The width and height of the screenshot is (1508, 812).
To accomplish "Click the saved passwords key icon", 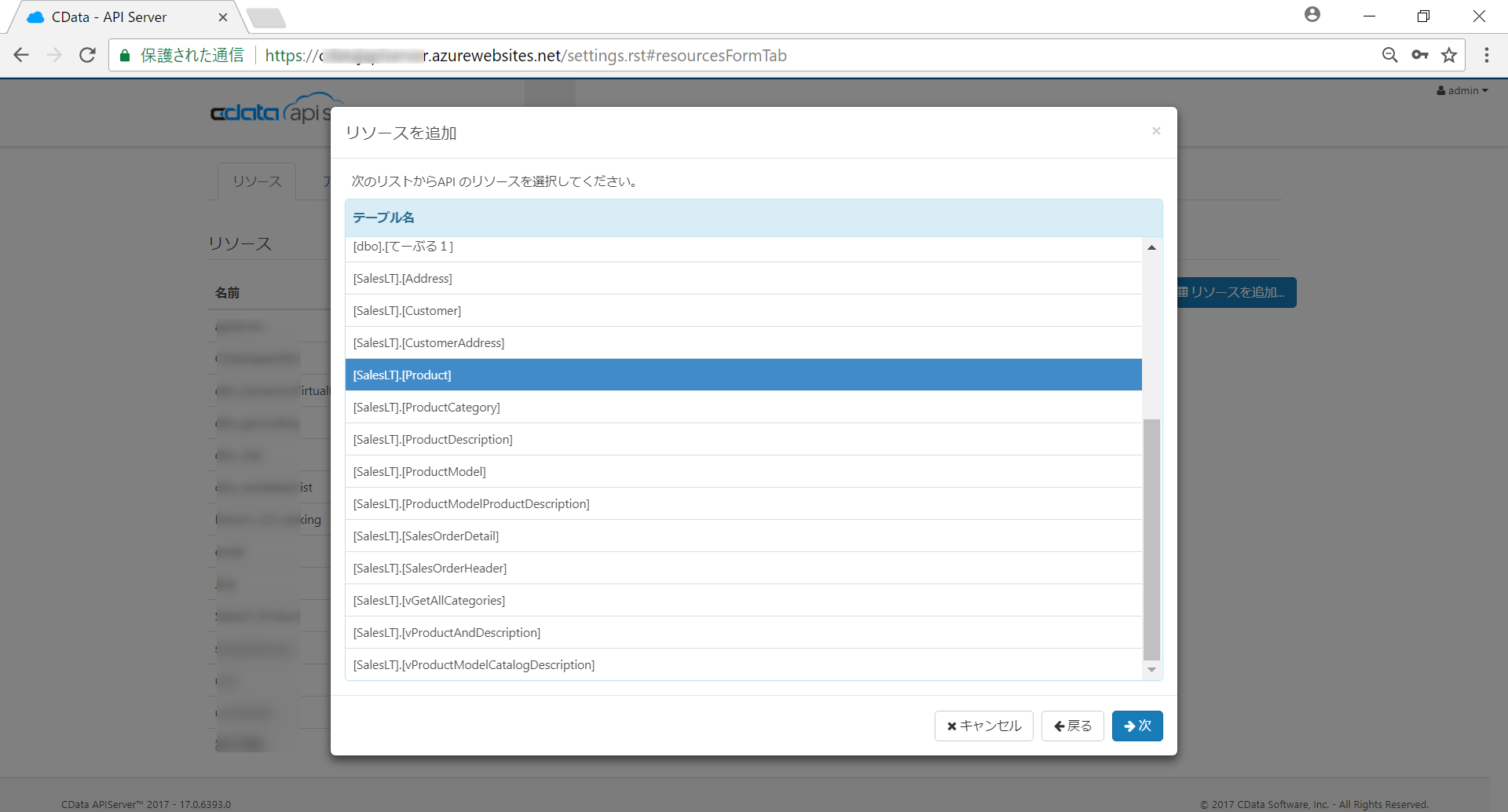I will pos(1420,55).
